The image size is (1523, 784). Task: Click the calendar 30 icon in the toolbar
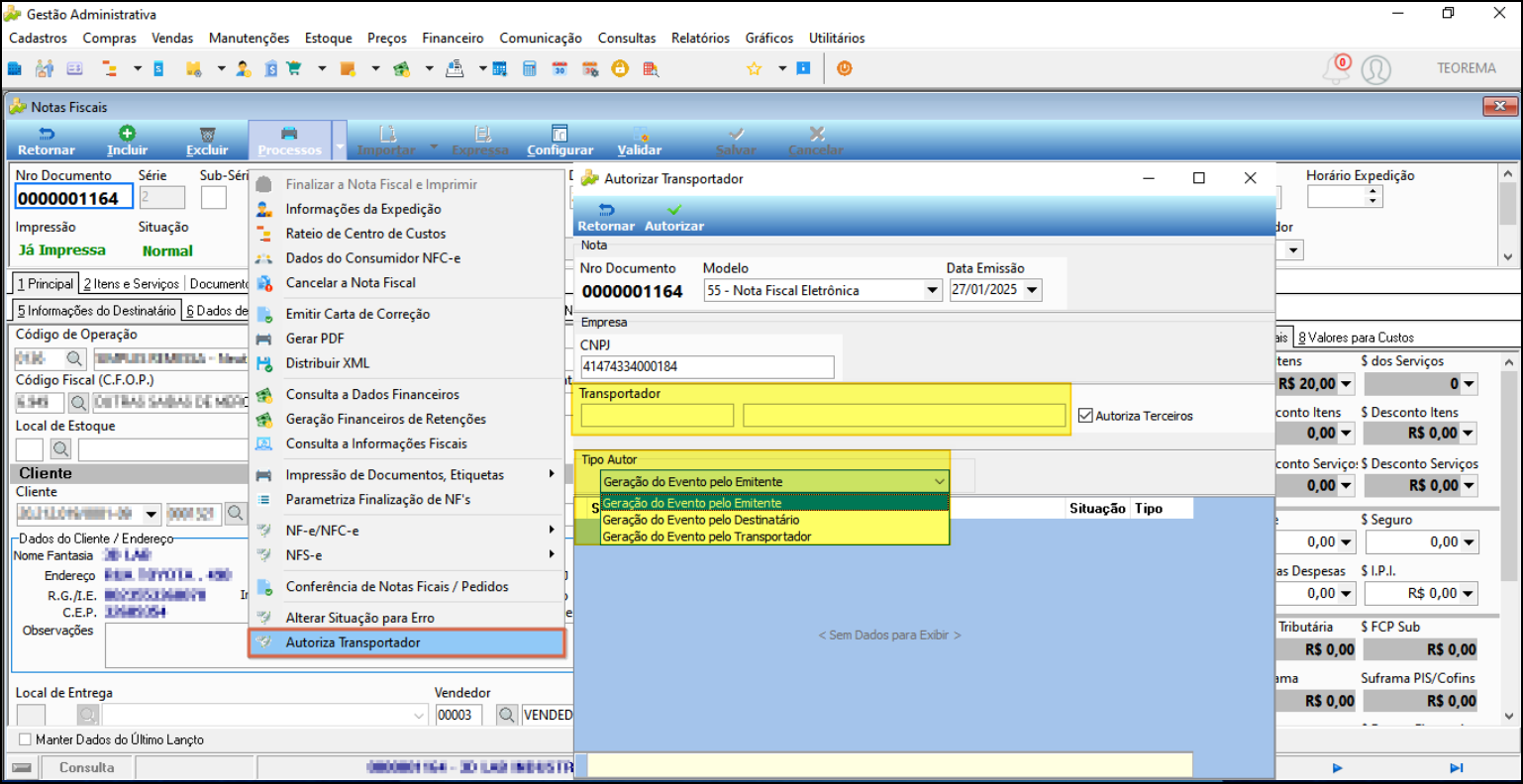point(559,69)
